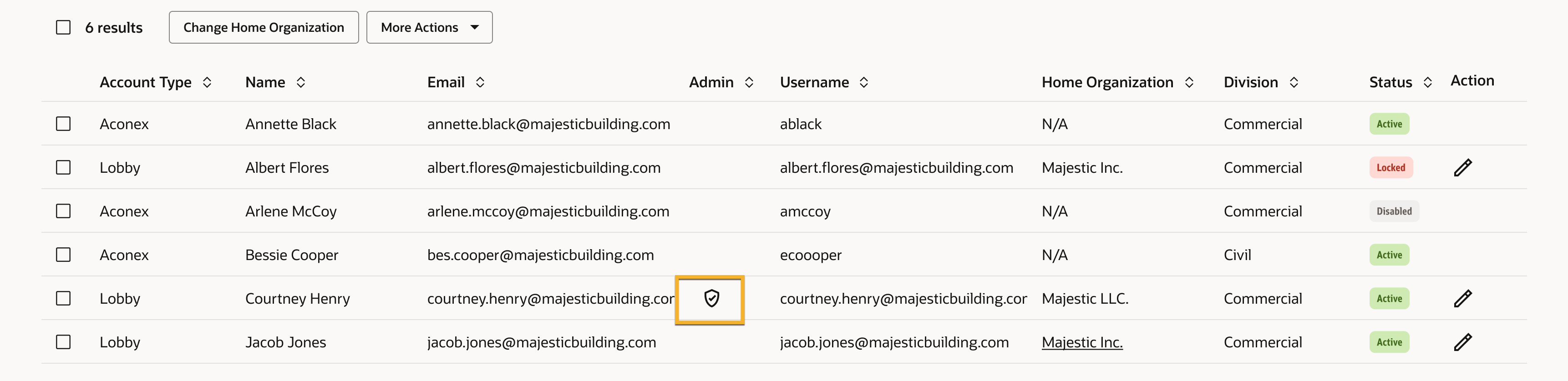The width and height of the screenshot is (1568, 381).
Task: Click the Disabled status badge for Arlene McCoy
Action: 1394,211
